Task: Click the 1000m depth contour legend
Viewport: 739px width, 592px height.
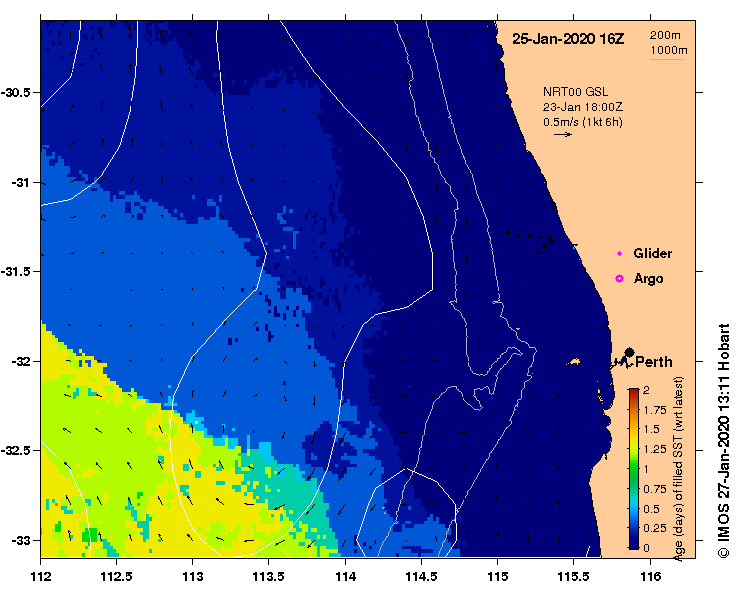Action: (x=669, y=50)
